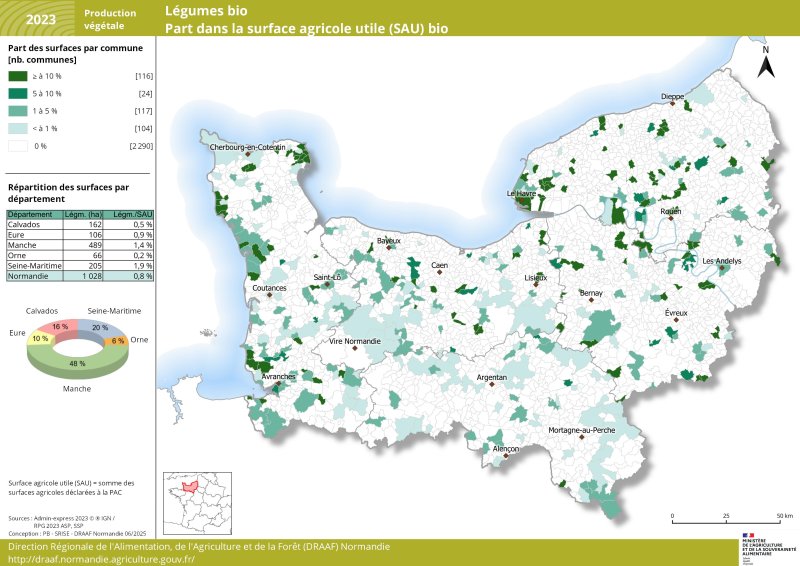Click the "Légm. (ha)" column header

click(83, 214)
